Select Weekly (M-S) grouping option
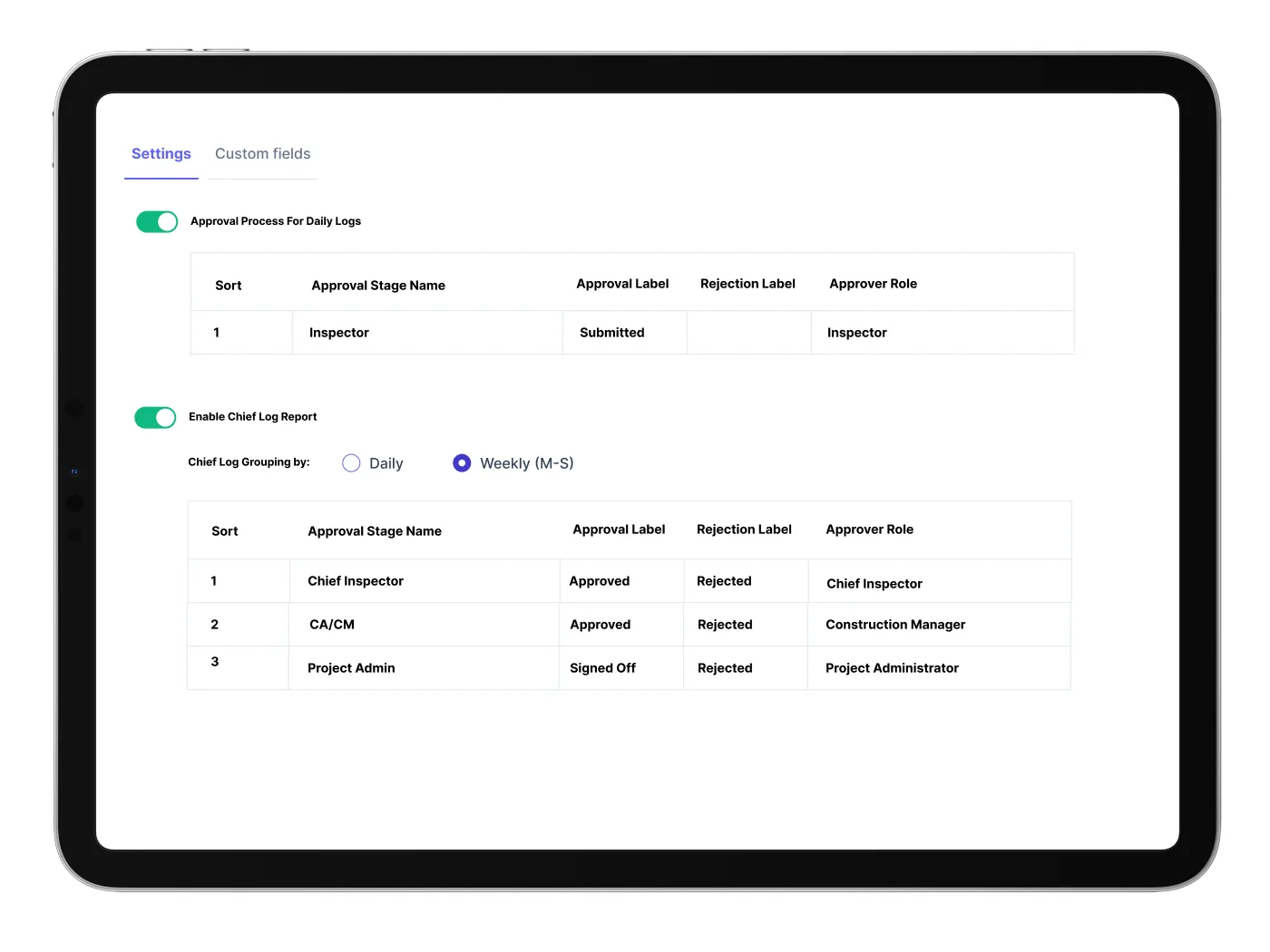 click(x=462, y=462)
